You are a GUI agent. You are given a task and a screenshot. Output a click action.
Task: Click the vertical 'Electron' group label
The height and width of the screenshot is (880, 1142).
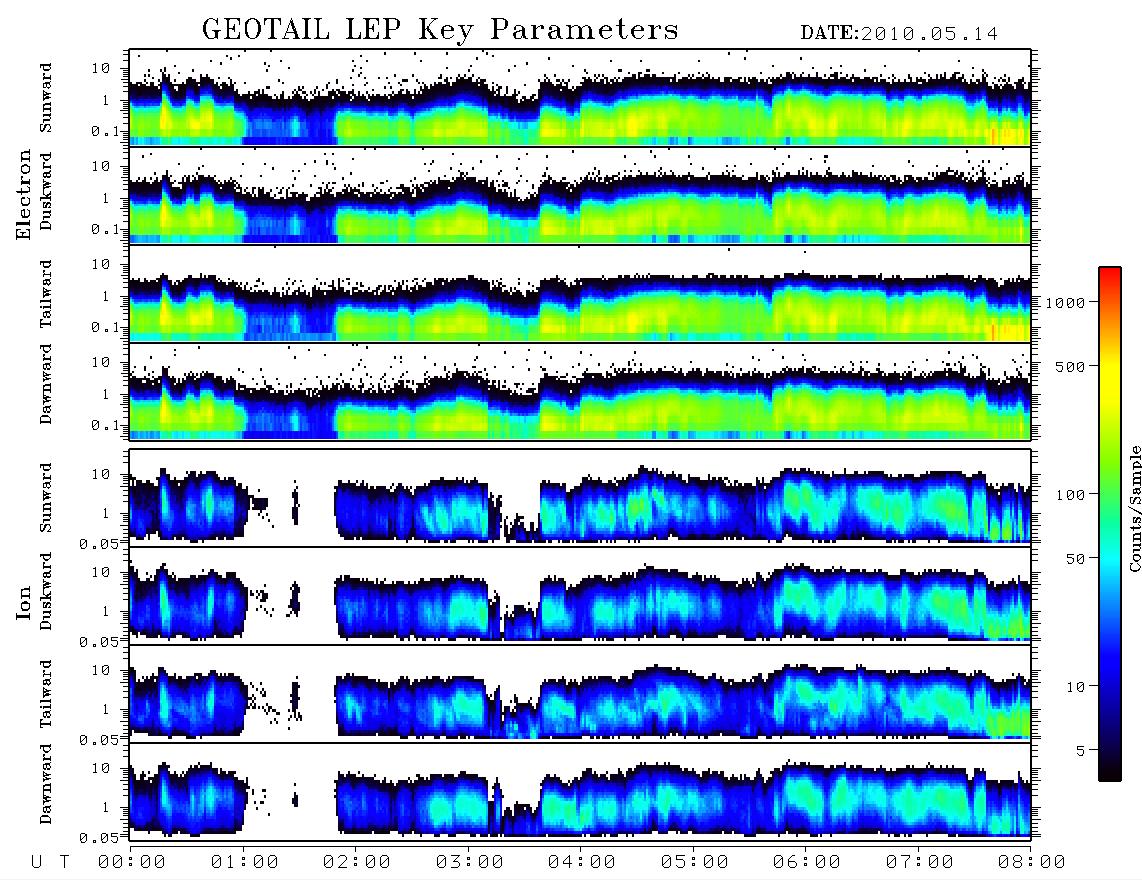coord(24,194)
